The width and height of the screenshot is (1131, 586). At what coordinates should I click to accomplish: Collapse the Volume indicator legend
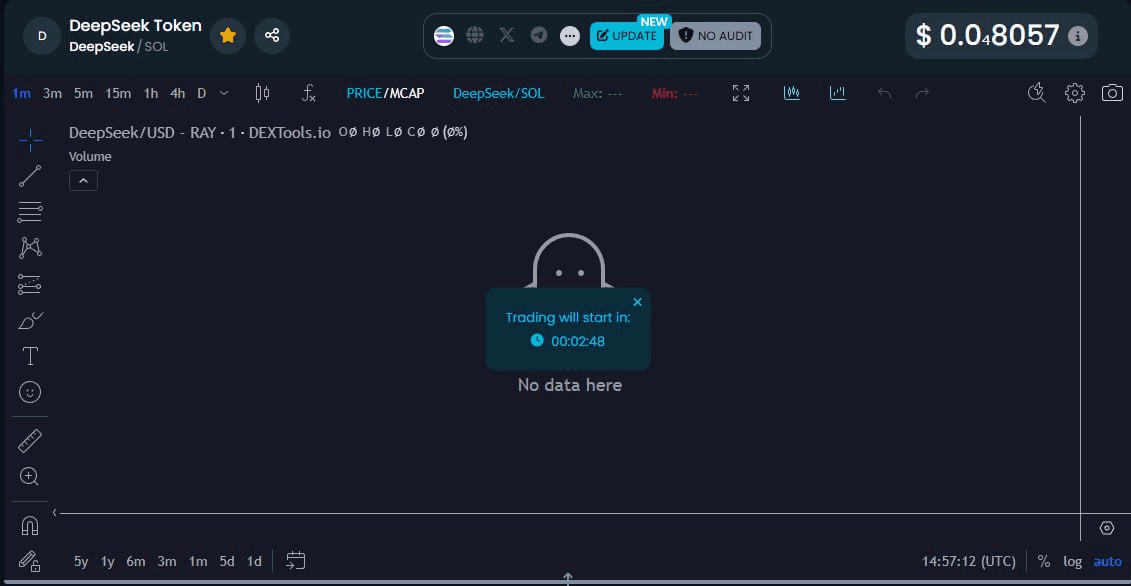click(x=84, y=180)
